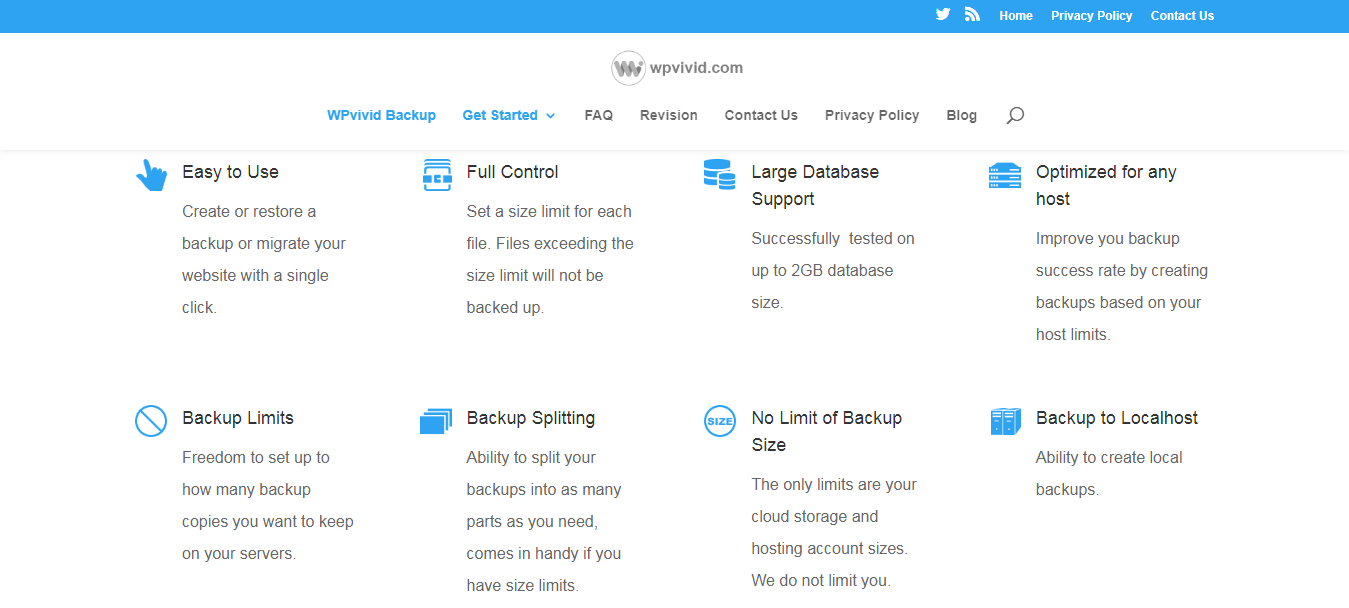Click the Large Database Support heading
Viewport: 1349px width, 608px height.
pyautogui.click(x=815, y=185)
